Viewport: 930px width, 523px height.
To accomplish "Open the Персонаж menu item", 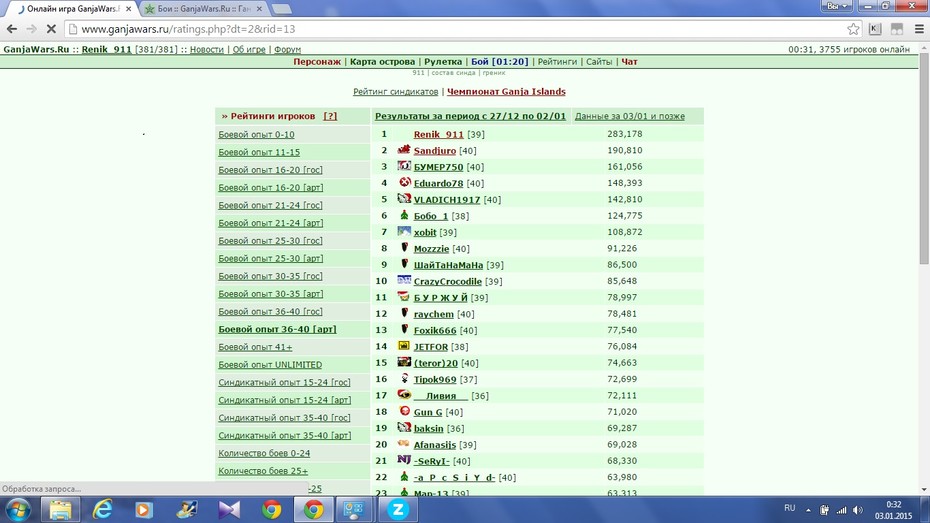I will (317, 62).
